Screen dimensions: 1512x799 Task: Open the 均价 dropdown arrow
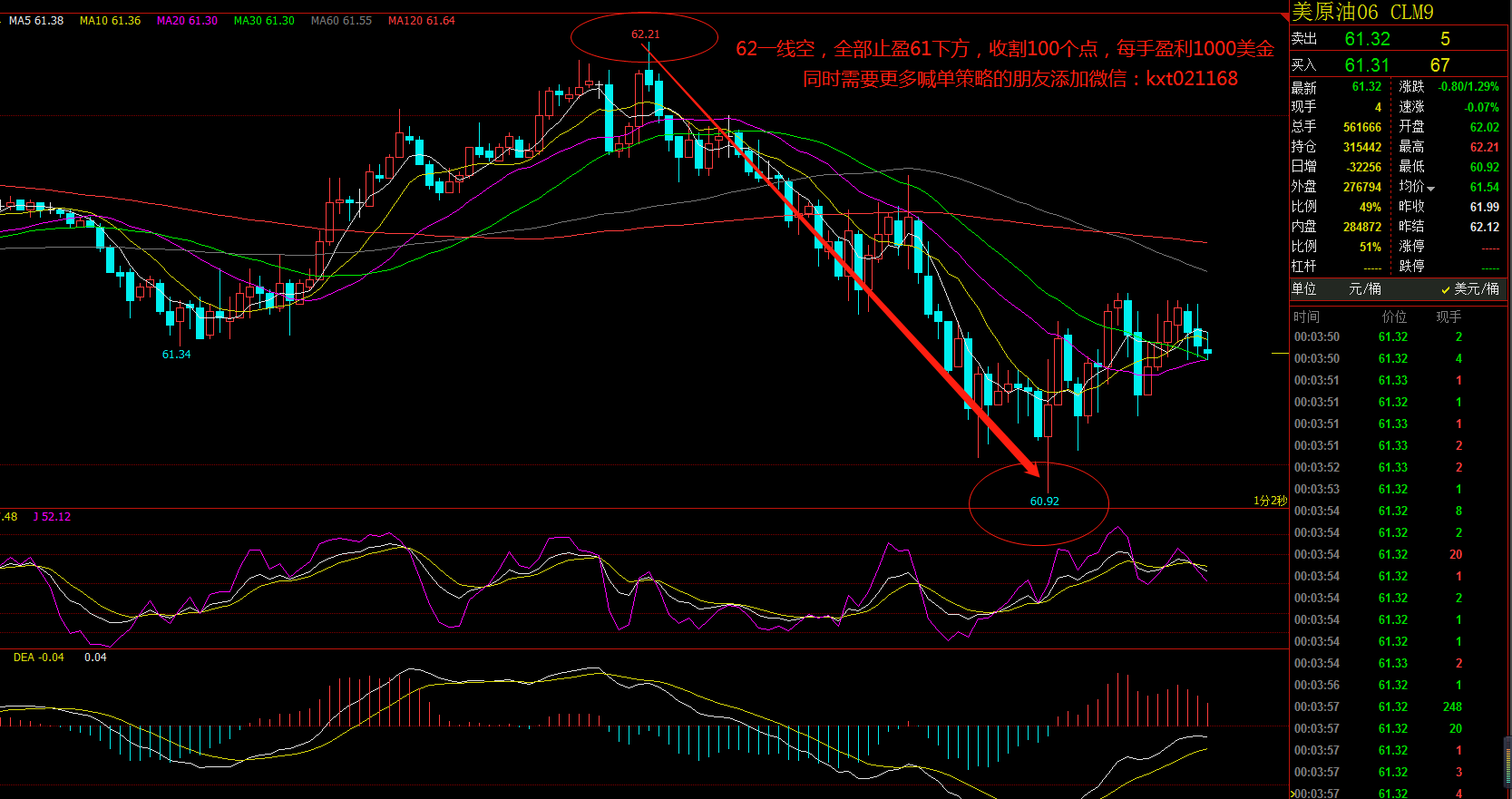[1431, 189]
